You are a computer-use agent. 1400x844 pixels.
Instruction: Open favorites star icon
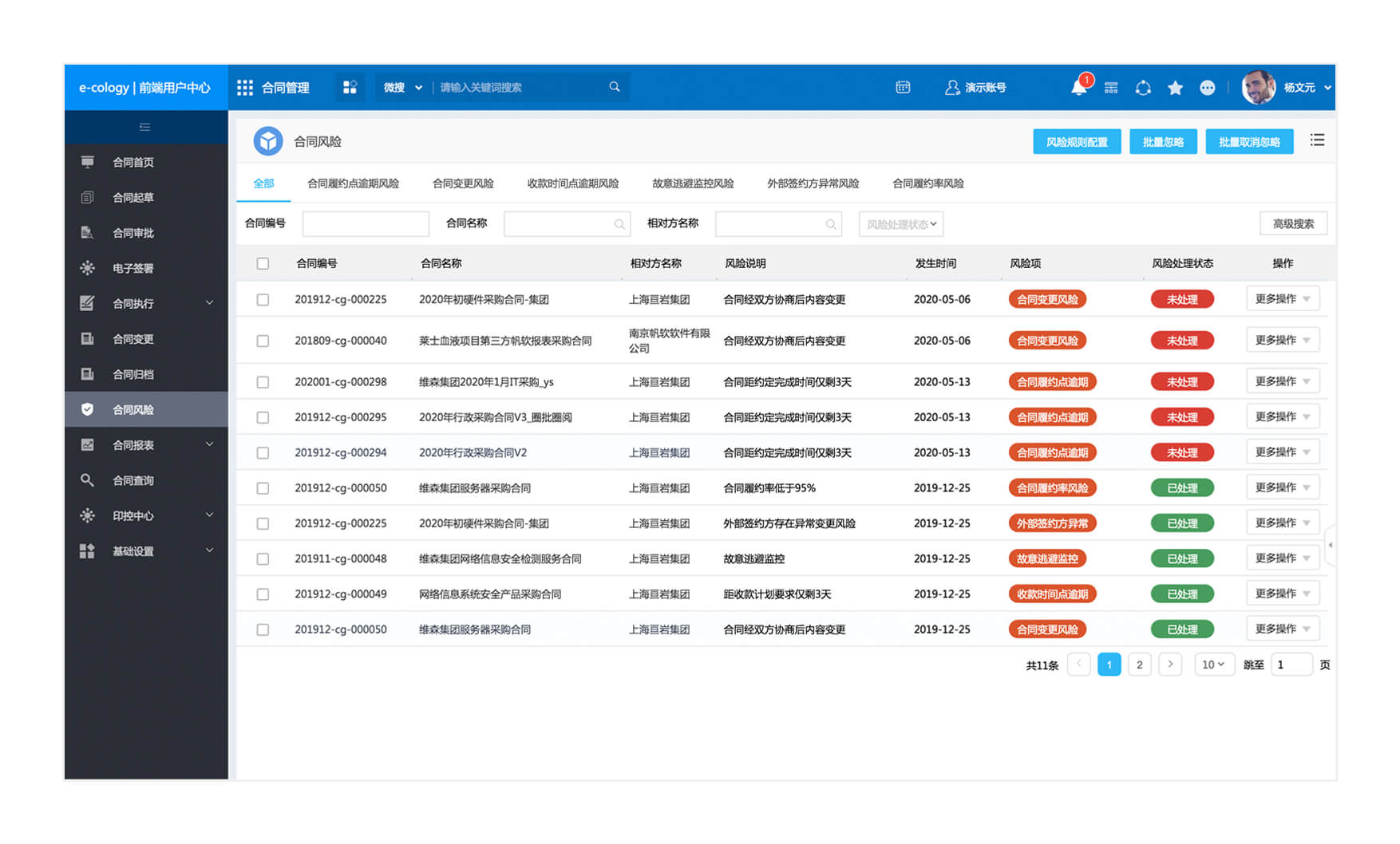pyautogui.click(x=1175, y=88)
